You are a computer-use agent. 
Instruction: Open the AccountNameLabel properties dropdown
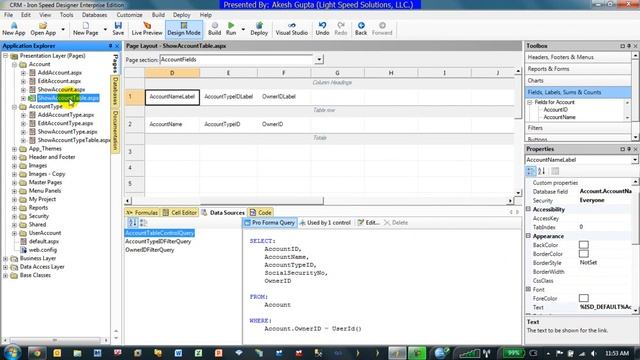(x=635, y=160)
